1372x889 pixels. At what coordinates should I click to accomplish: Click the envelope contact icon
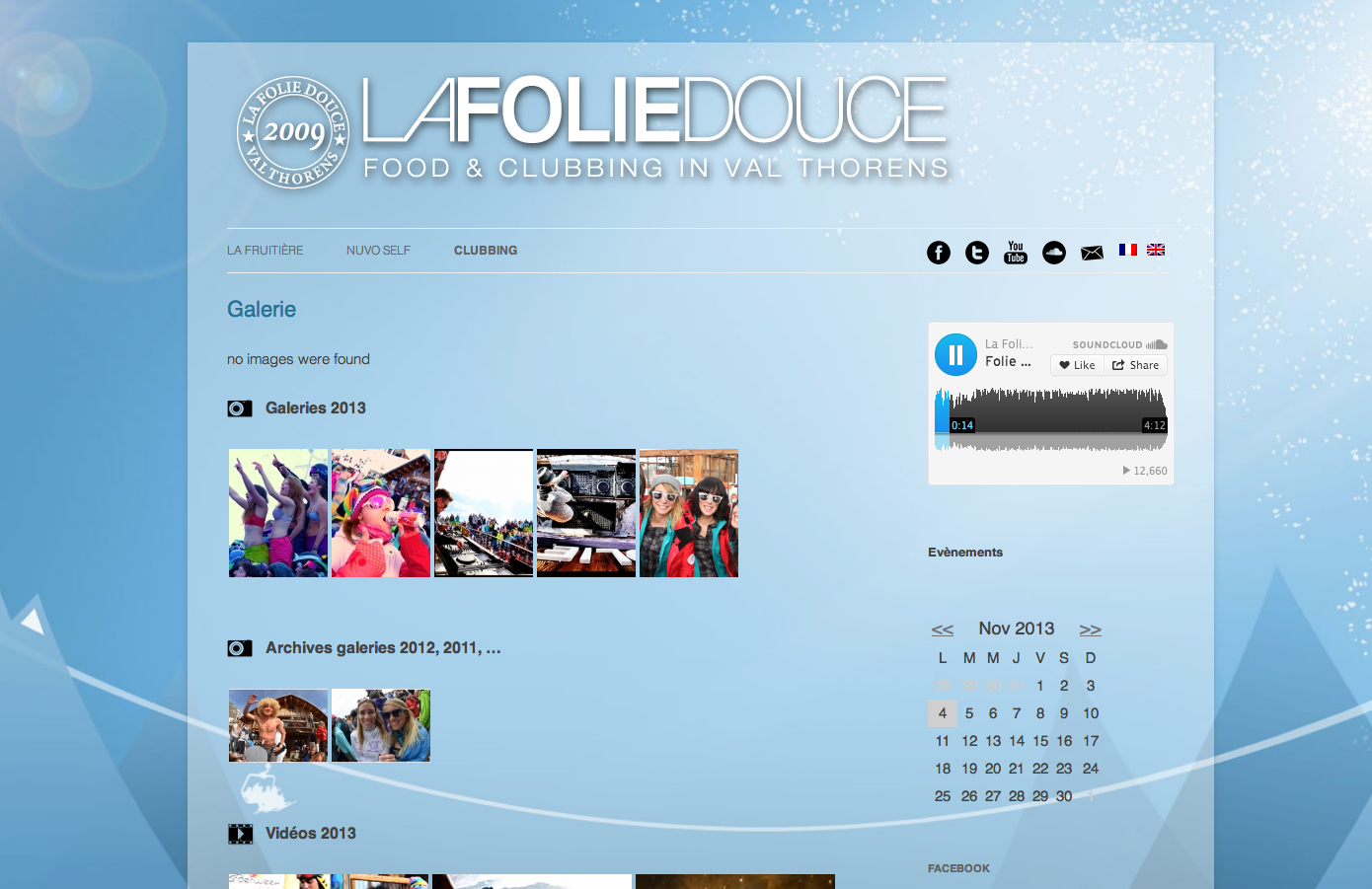[1092, 253]
